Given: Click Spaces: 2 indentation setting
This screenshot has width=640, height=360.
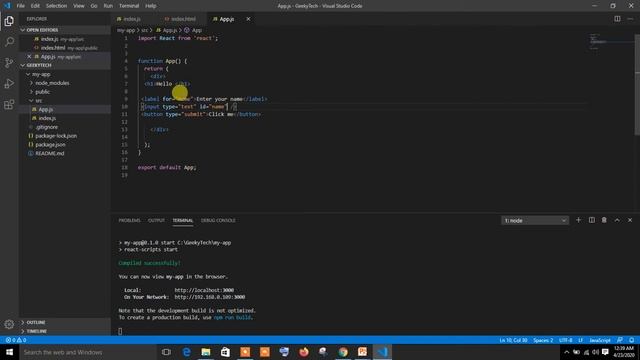Looking at the screenshot, I should click(x=543, y=340).
